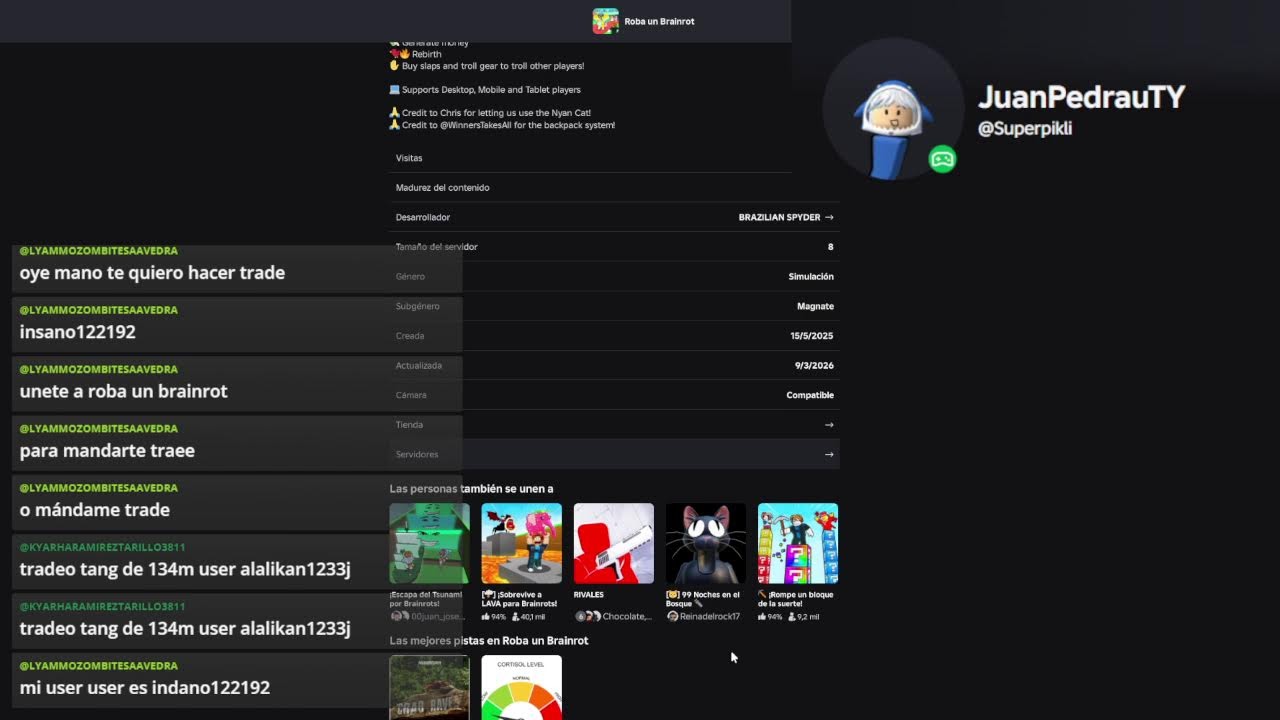Open the 99 Noches en el Bosque thumbnail
1280x720 pixels.
705,543
